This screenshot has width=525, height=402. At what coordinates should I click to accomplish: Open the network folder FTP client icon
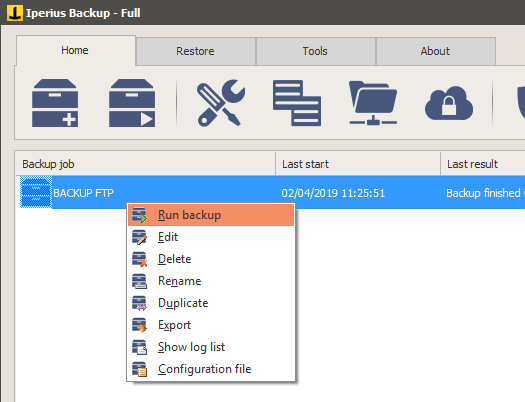click(373, 103)
